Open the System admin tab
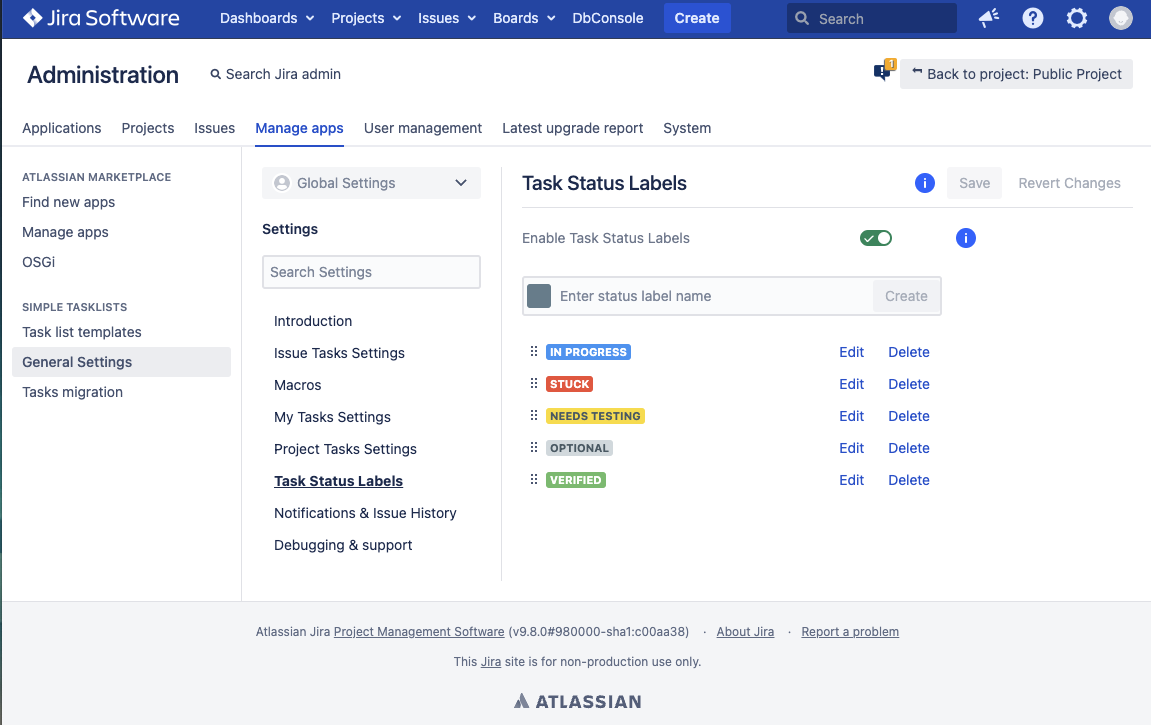This screenshot has height=725, width=1151. 686,128
